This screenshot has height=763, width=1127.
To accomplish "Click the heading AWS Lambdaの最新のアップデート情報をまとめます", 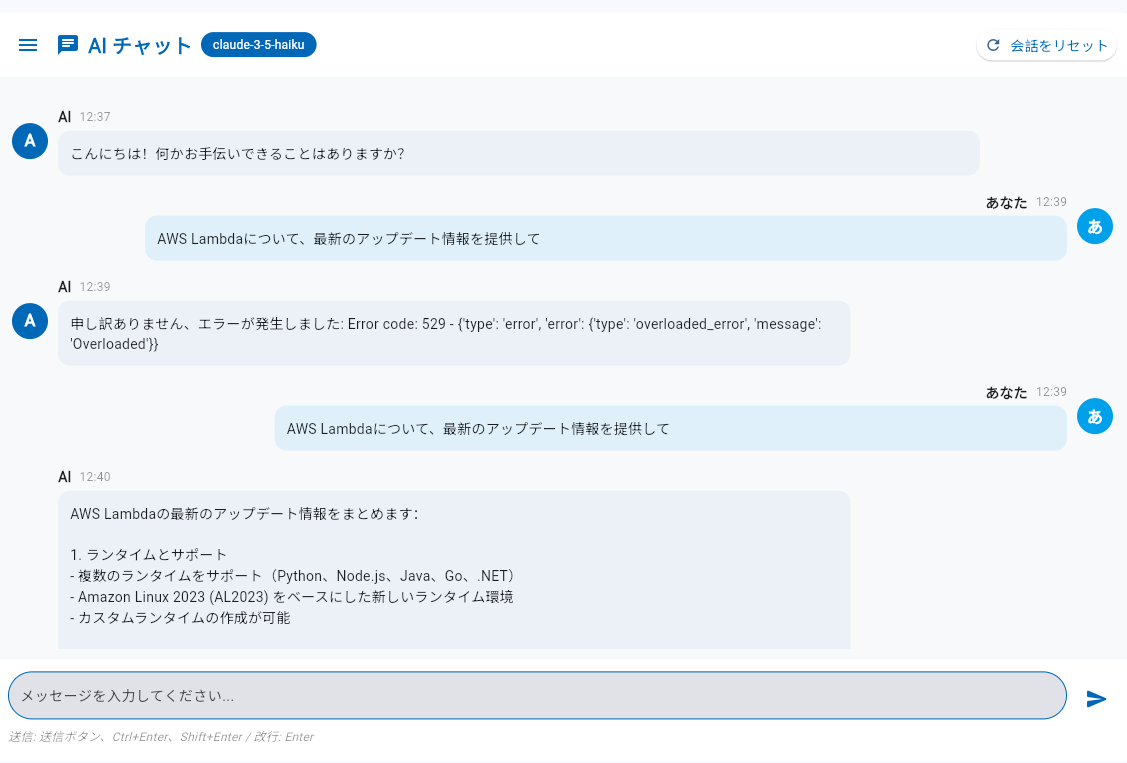I will pos(244,514).
